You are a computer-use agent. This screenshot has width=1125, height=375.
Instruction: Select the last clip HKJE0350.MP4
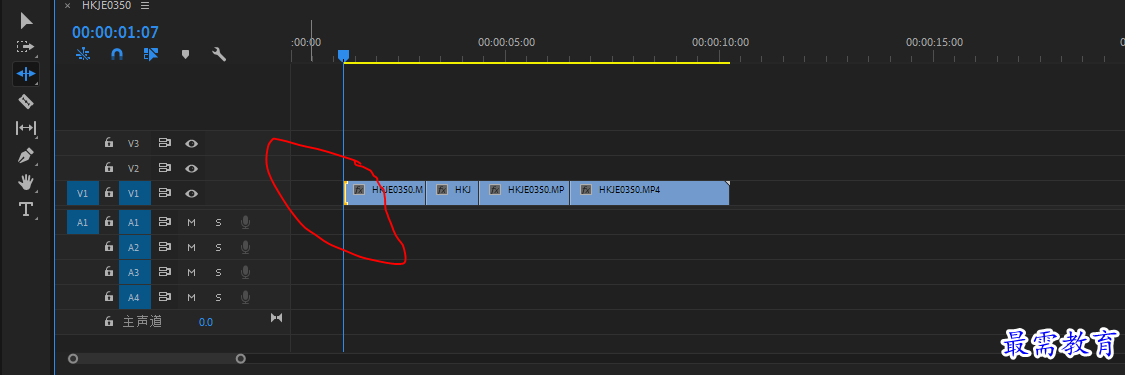tap(650, 193)
